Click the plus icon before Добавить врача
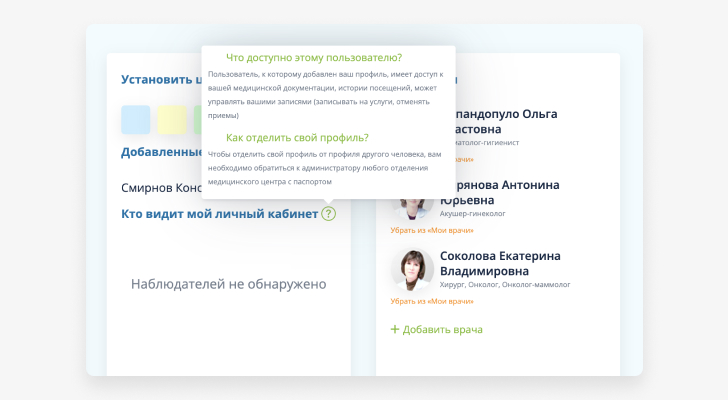This screenshot has width=728, height=400. [395, 329]
